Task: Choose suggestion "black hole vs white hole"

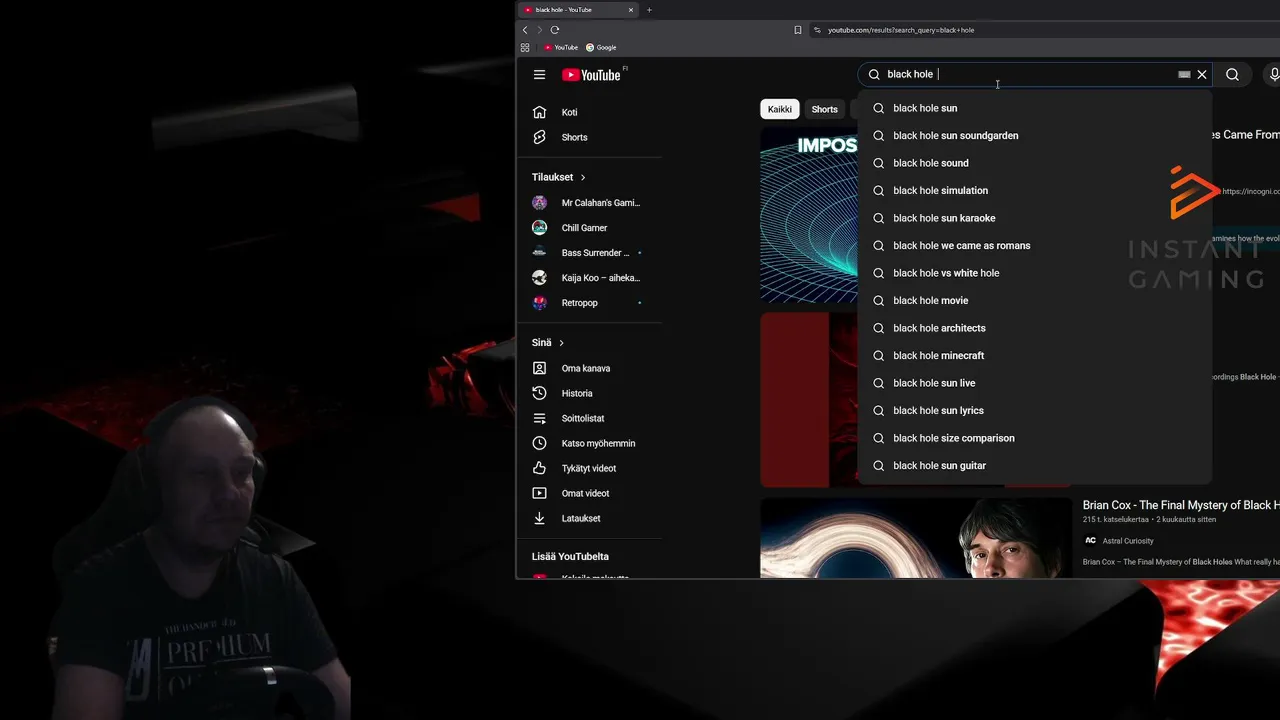Action: [x=1035, y=273]
